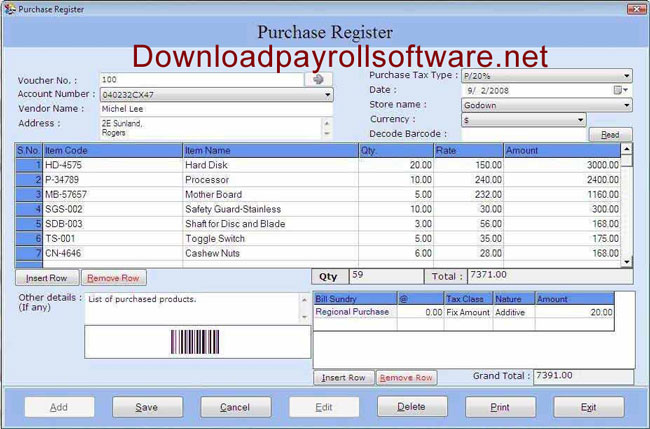Click the Address text box
The width and height of the screenshot is (650, 429).
point(211,128)
